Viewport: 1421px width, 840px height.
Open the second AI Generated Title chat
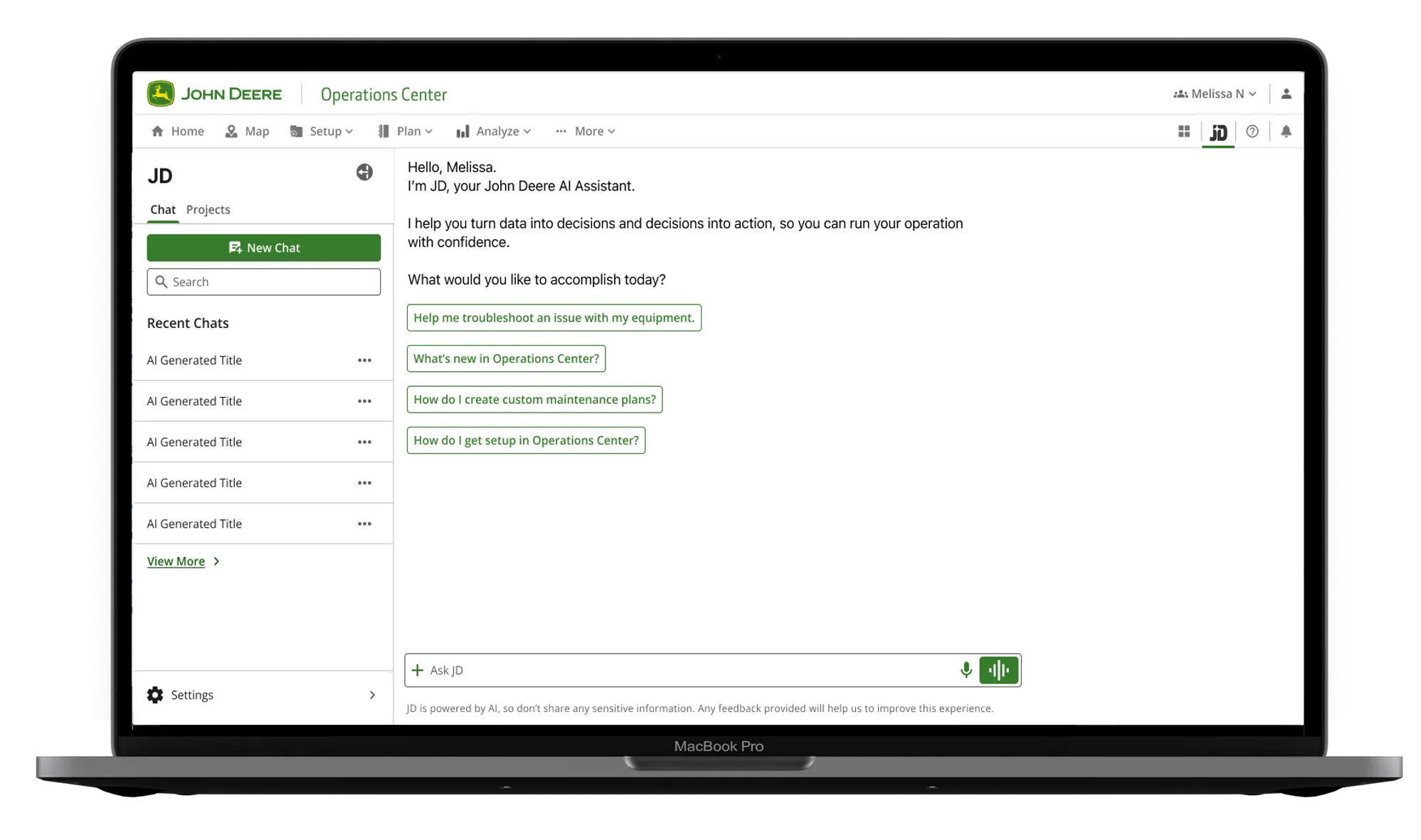pos(194,401)
